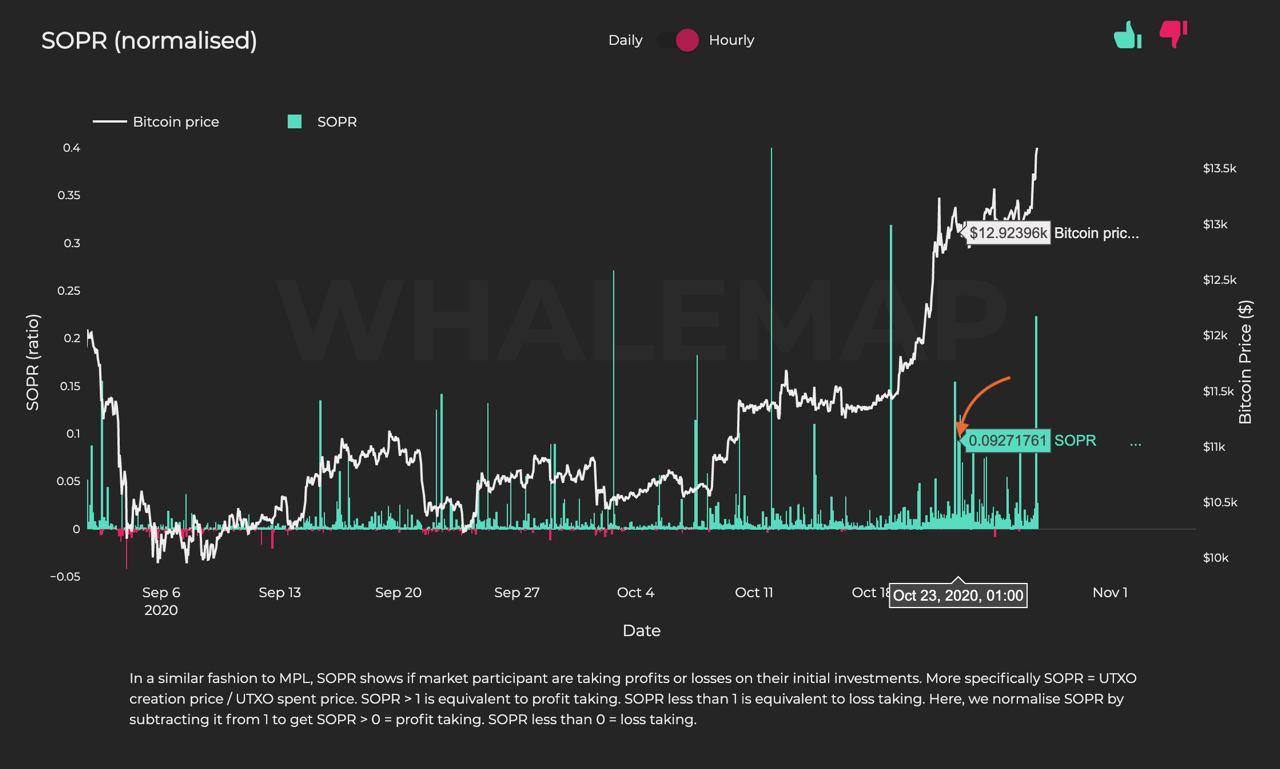Screen dimensions: 1280x769
Task: Click the $12k price axis value
Action: [1217, 335]
